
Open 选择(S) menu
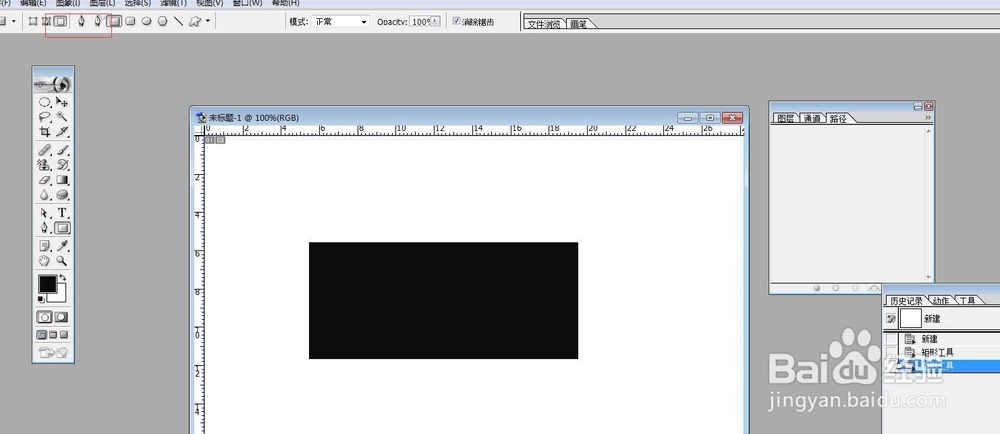coord(138,3)
